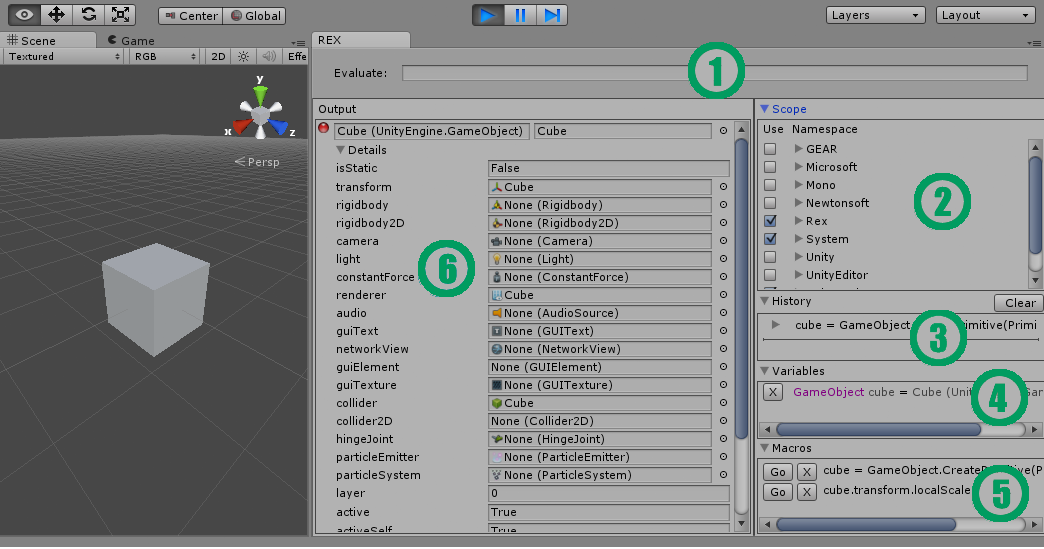Open object picker for hingeJoint row

pyautogui.click(x=723, y=439)
